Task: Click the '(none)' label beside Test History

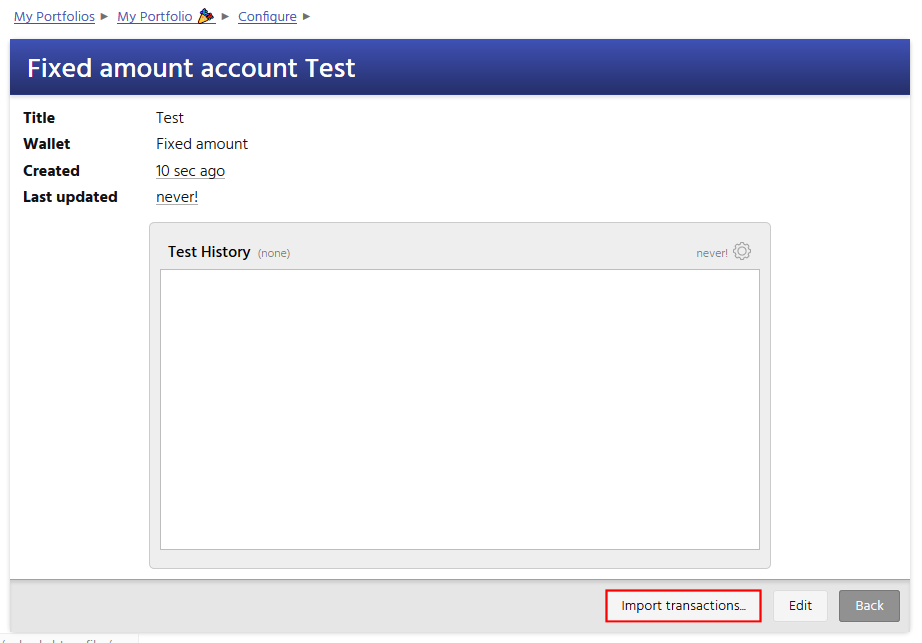Action: pos(273,254)
